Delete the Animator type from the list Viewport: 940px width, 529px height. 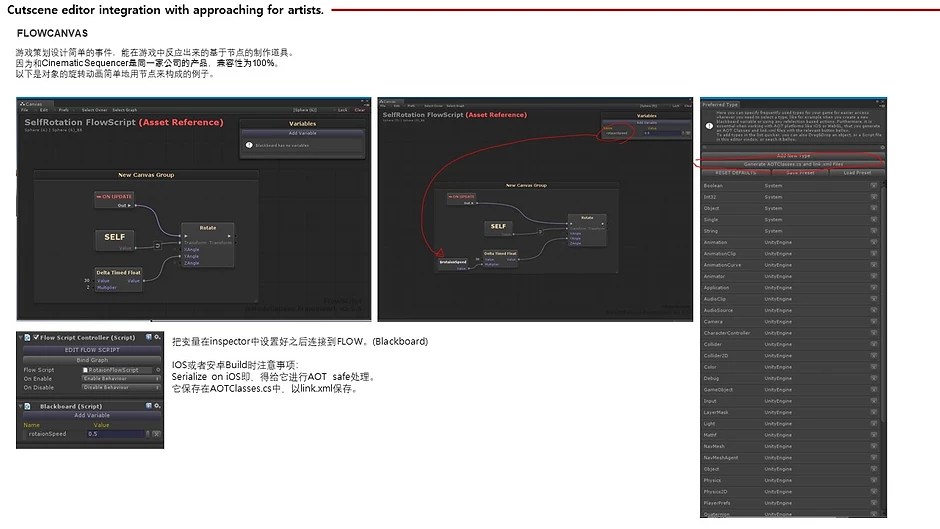[873, 276]
